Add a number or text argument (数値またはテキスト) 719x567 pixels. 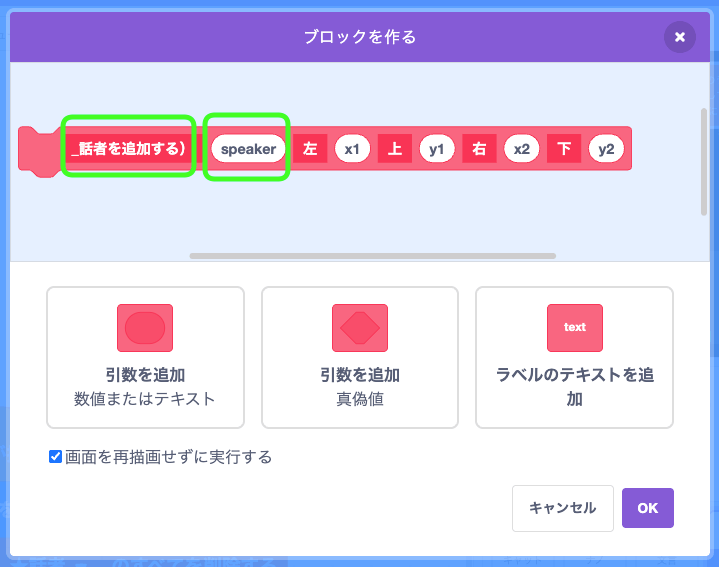(x=145, y=357)
